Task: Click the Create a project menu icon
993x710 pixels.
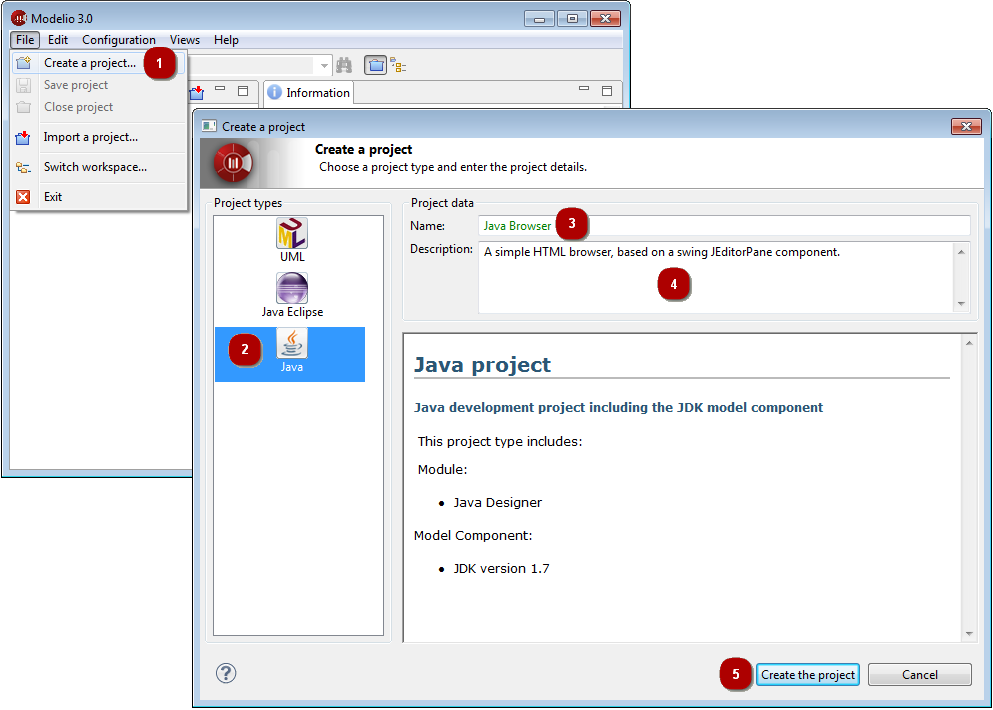Action: (x=23, y=63)
